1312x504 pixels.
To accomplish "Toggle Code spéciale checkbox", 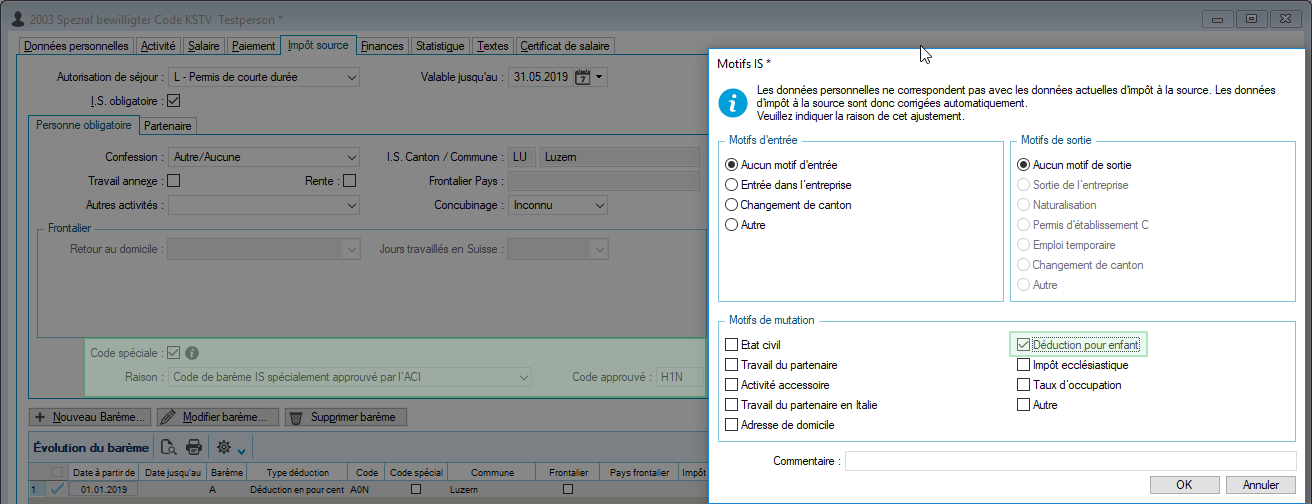I will click(x=174, y=352).
